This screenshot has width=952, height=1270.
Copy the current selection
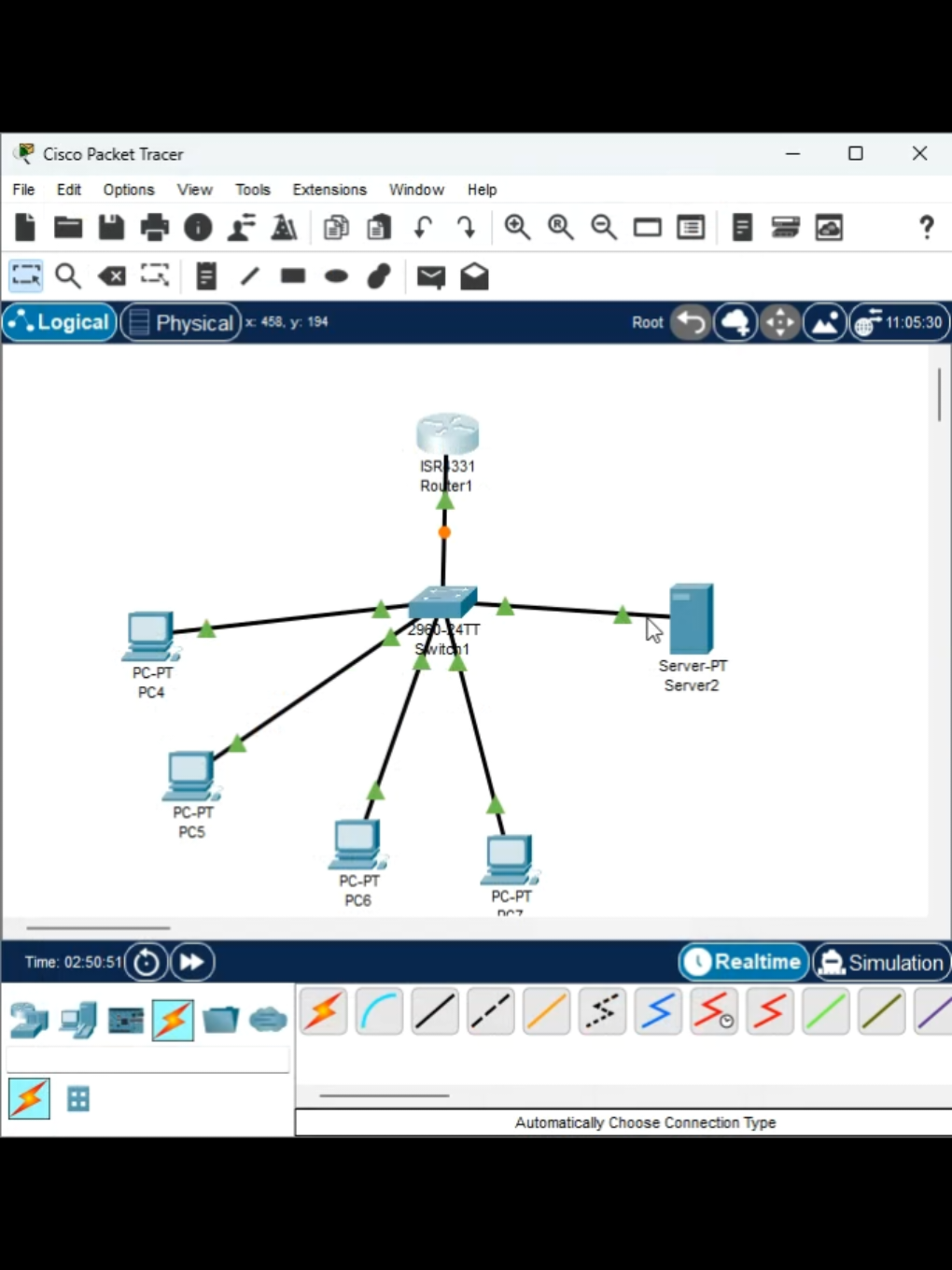pos(335,227)
